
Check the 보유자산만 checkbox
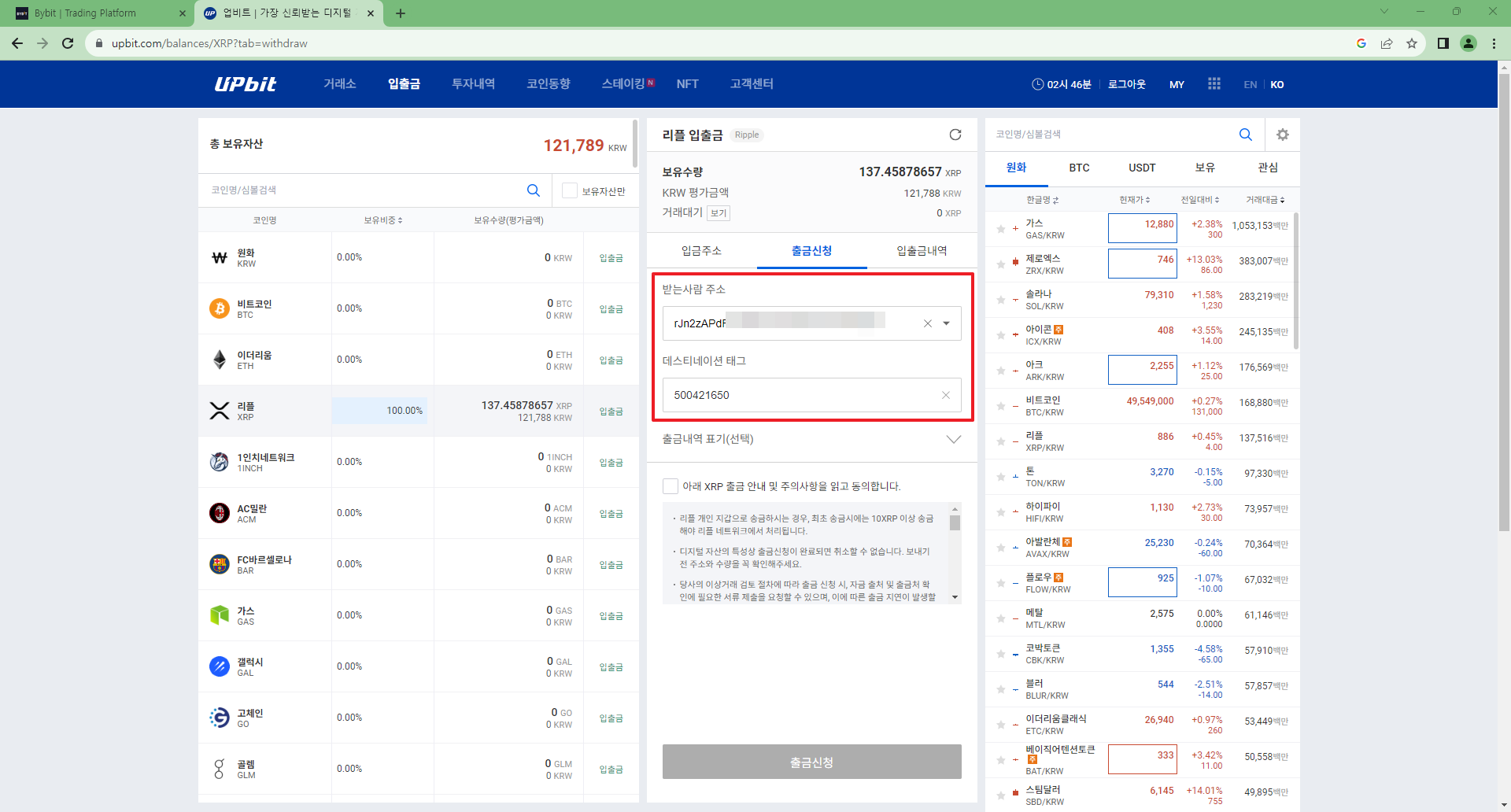[x=570, y=190]
